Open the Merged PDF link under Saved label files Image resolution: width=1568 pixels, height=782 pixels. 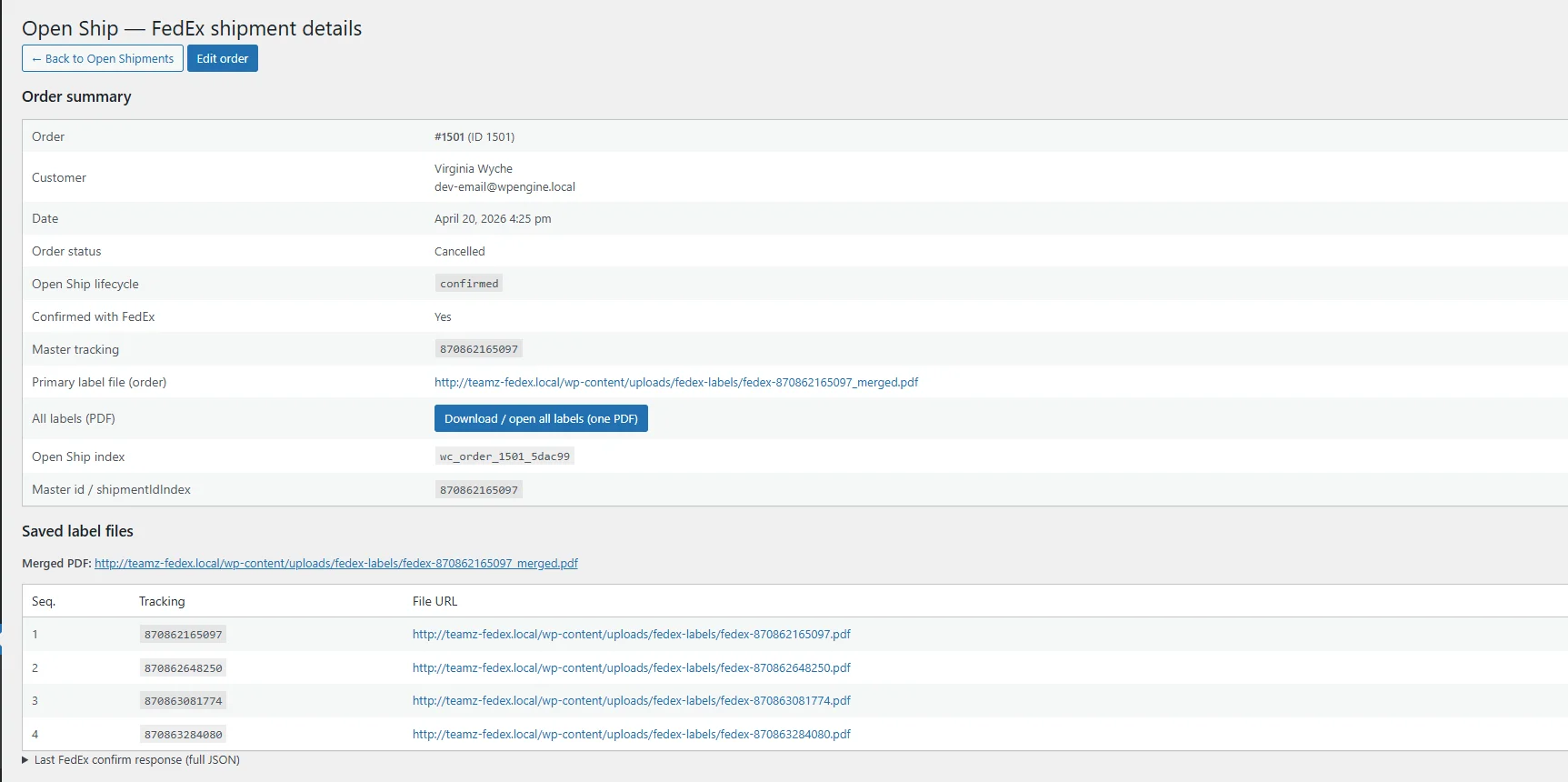tap(336, 563)
